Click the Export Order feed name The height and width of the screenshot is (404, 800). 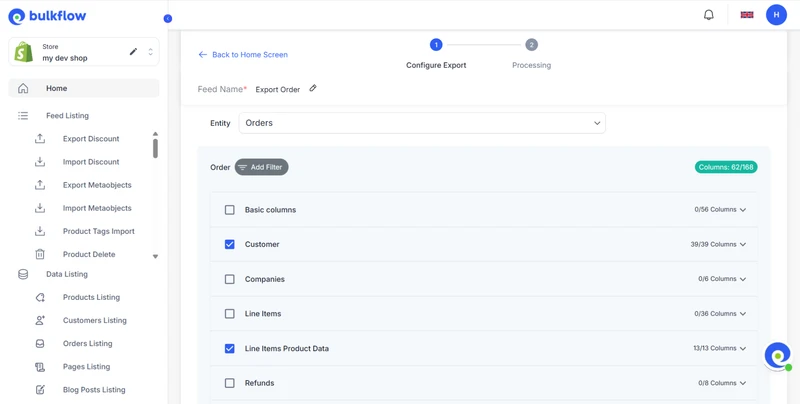[278, 89]
